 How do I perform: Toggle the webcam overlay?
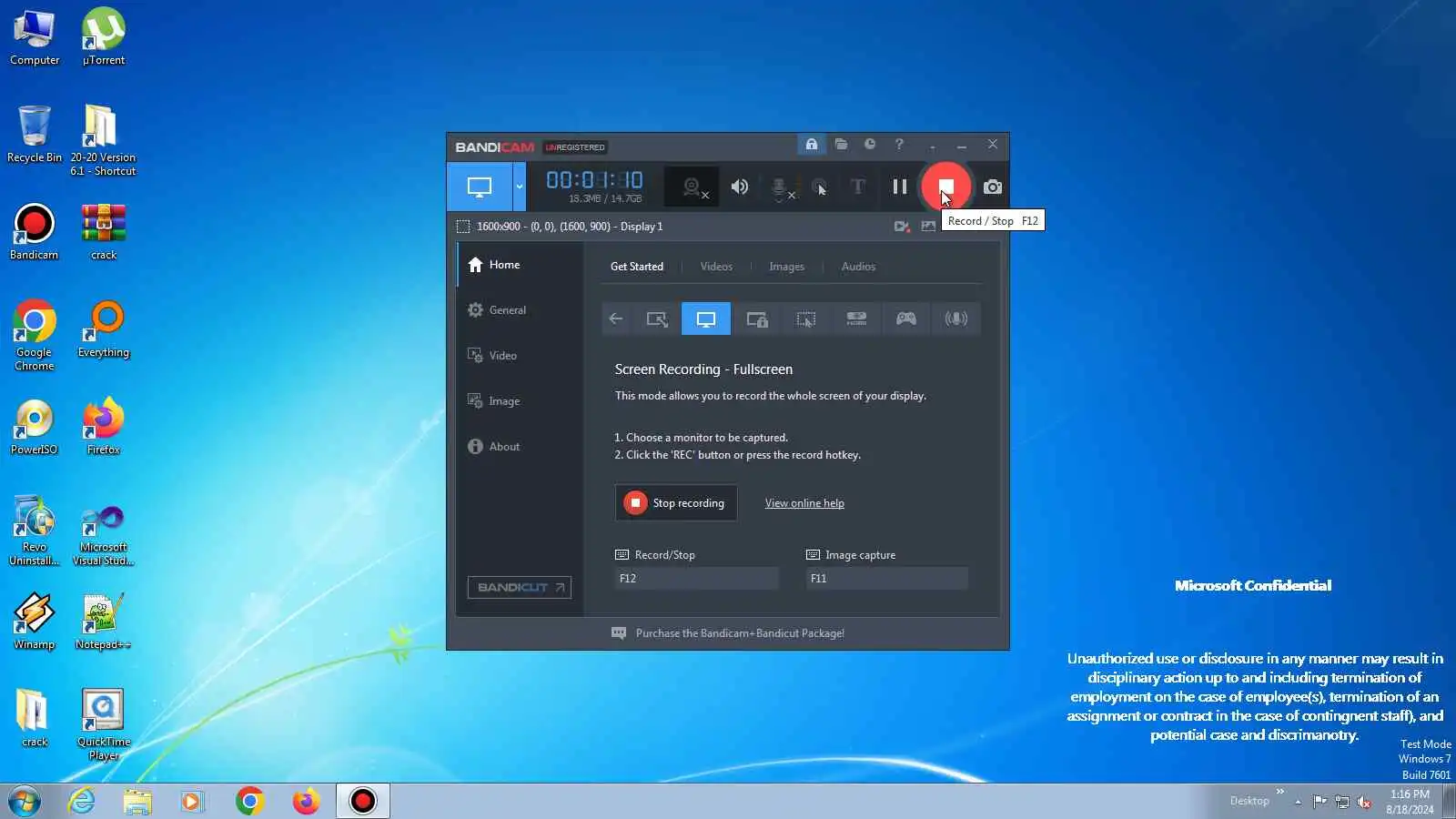(x=692, y=187)
